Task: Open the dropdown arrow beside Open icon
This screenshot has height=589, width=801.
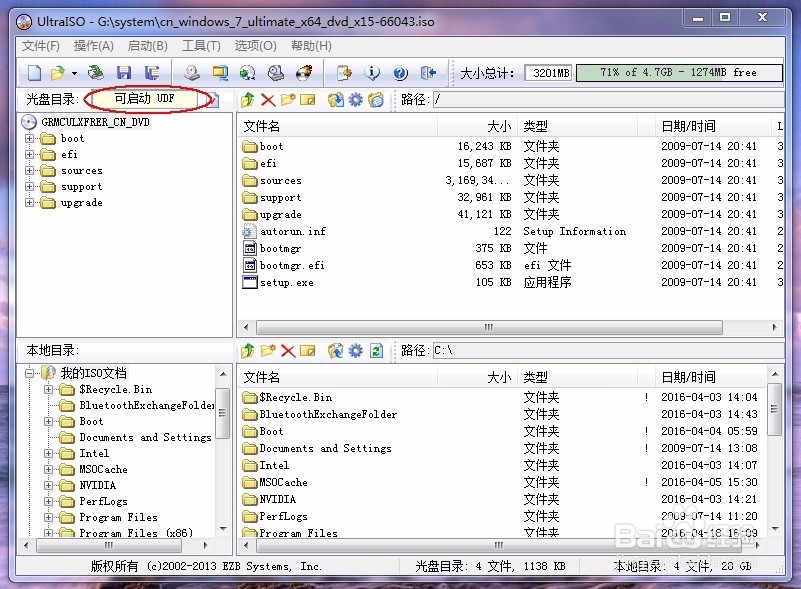Action: click(x=75, y=74)
